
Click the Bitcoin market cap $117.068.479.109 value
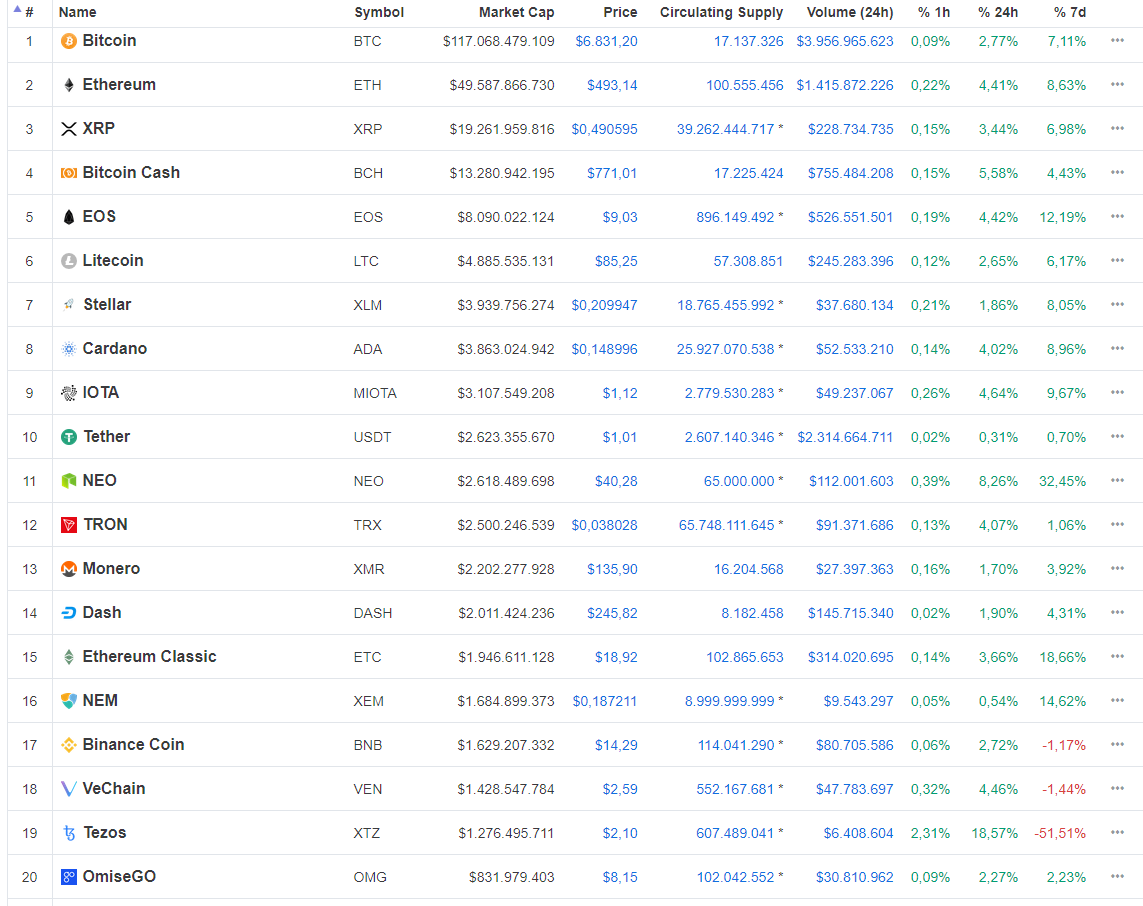[499, 42]
